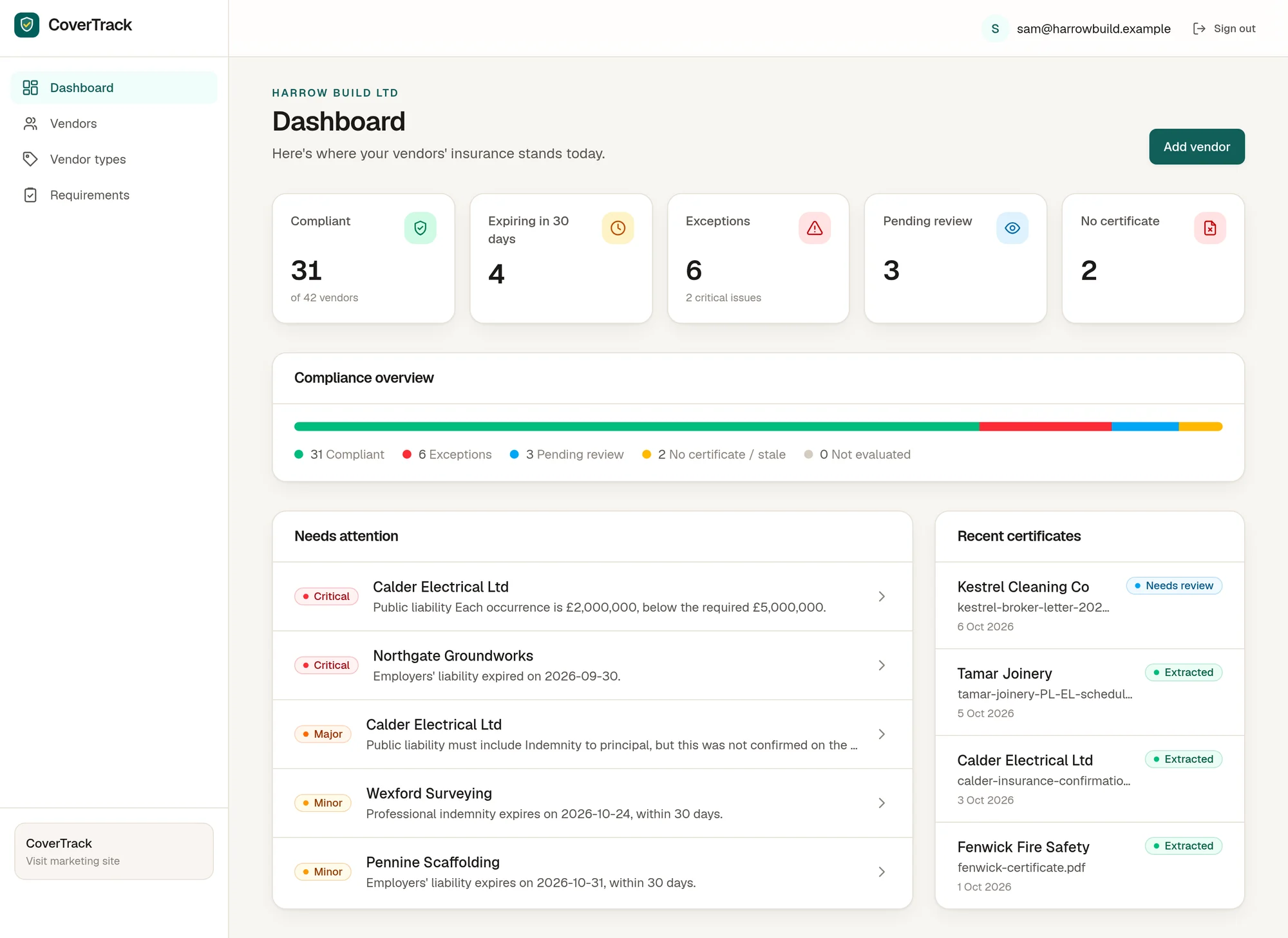Screen dimensions: 1288x938
Task: Open Wexford Surveying vendor name
Action: (429, 794)
